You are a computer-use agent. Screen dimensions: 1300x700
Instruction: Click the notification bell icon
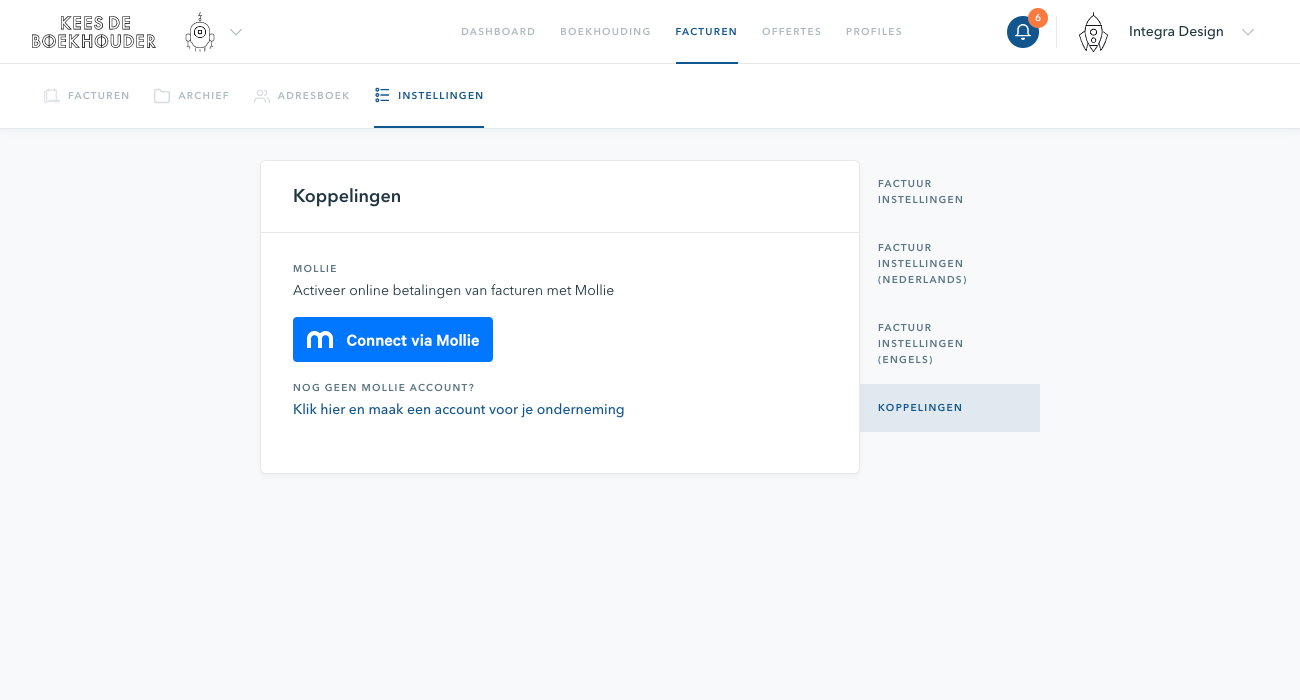(x=1022, y=31)
